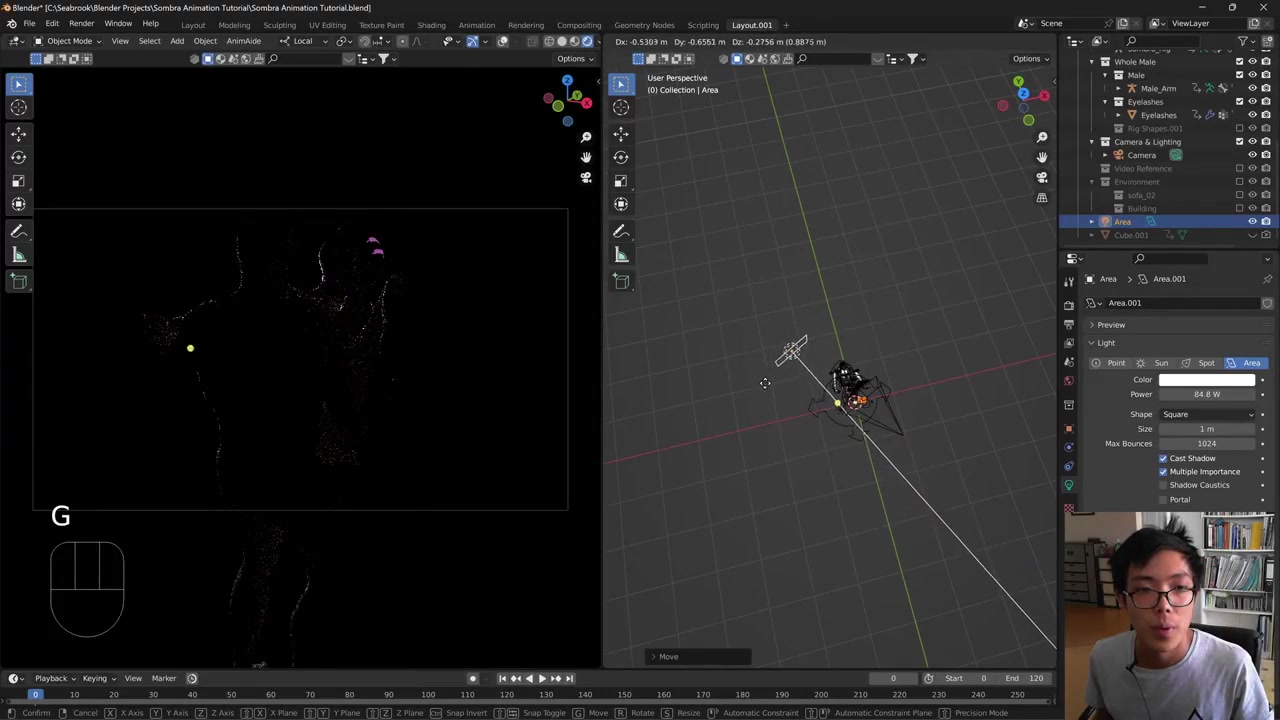Choose the Rotate tool in right viewport
The width and height of the screenshot is (1280, 720).
[x=621, y=157]
